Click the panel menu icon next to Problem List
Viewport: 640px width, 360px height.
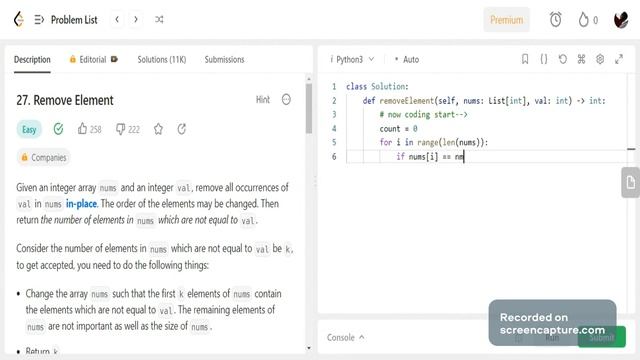(x=39, y=20)
